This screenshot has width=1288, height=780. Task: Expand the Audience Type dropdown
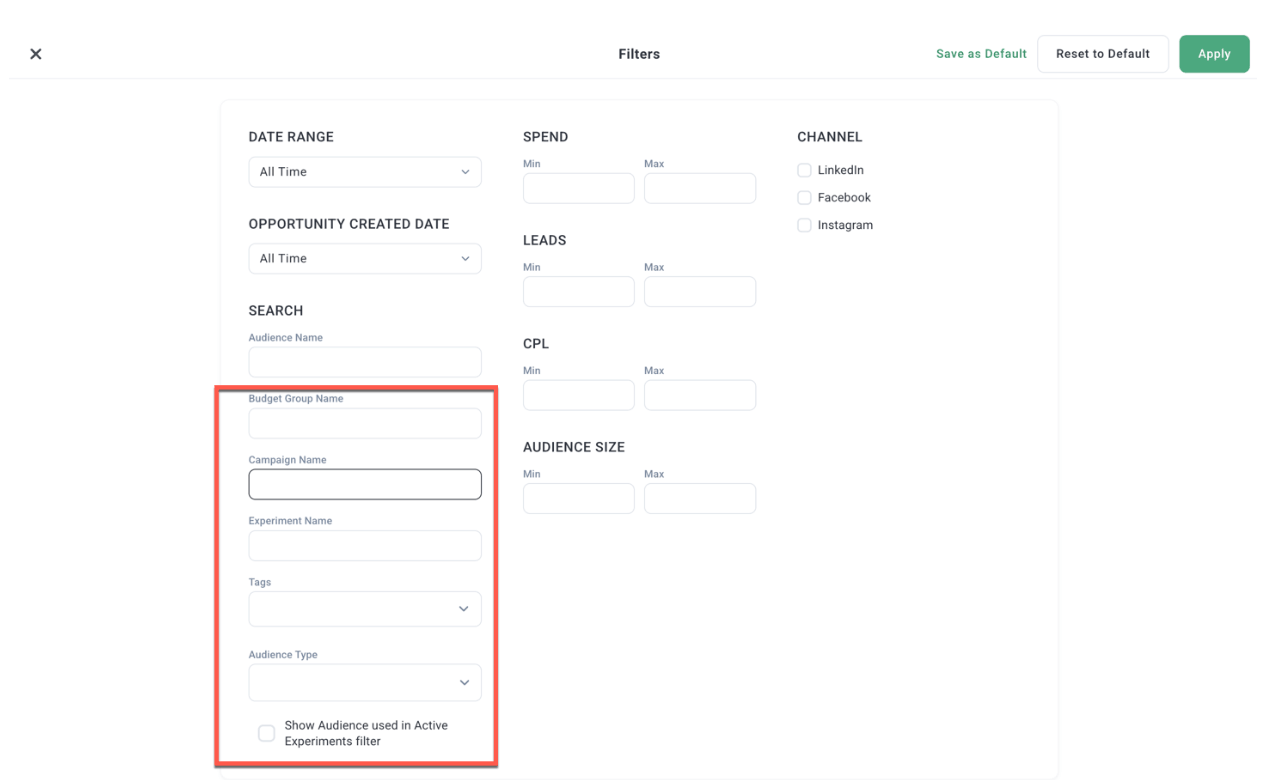coord(364,681)
